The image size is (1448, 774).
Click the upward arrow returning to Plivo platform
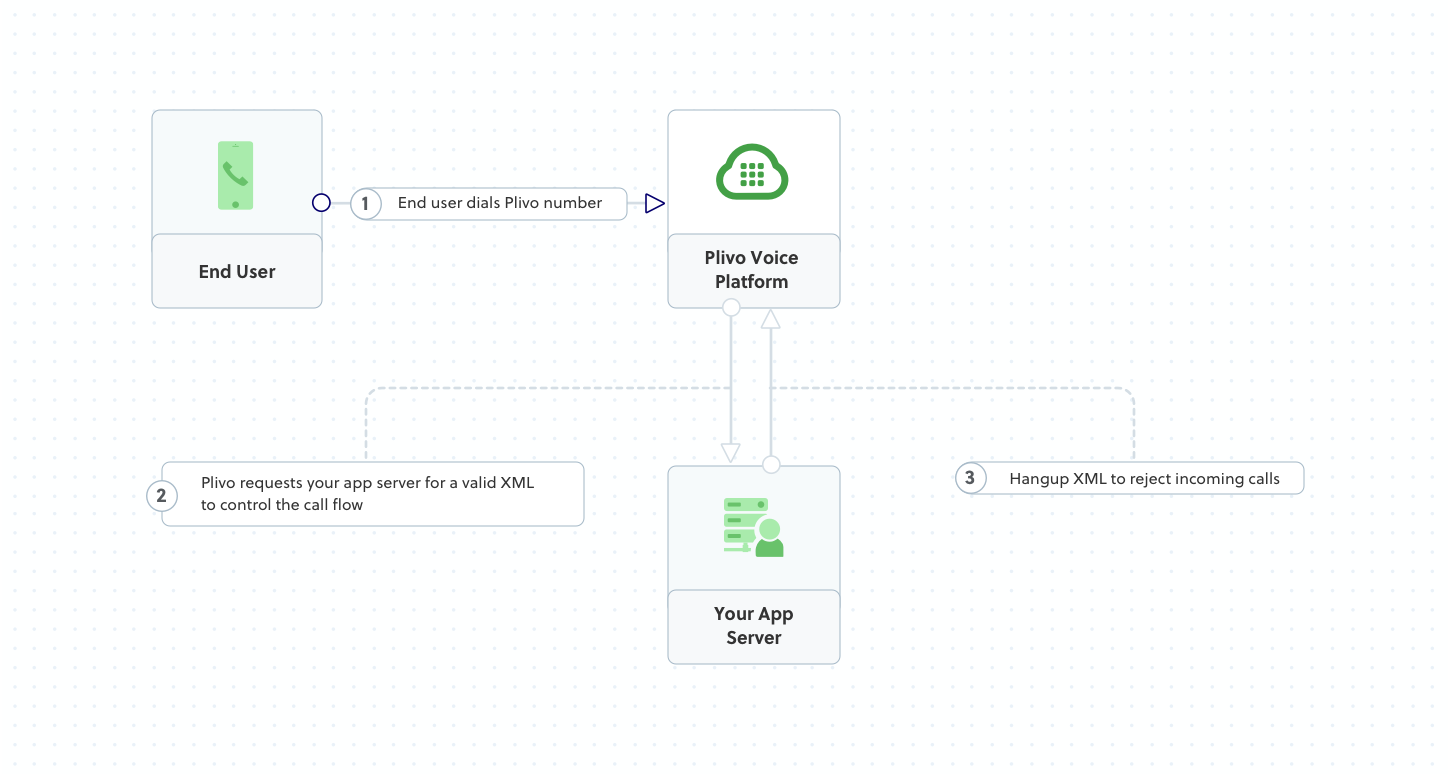[x=770, y=320]
